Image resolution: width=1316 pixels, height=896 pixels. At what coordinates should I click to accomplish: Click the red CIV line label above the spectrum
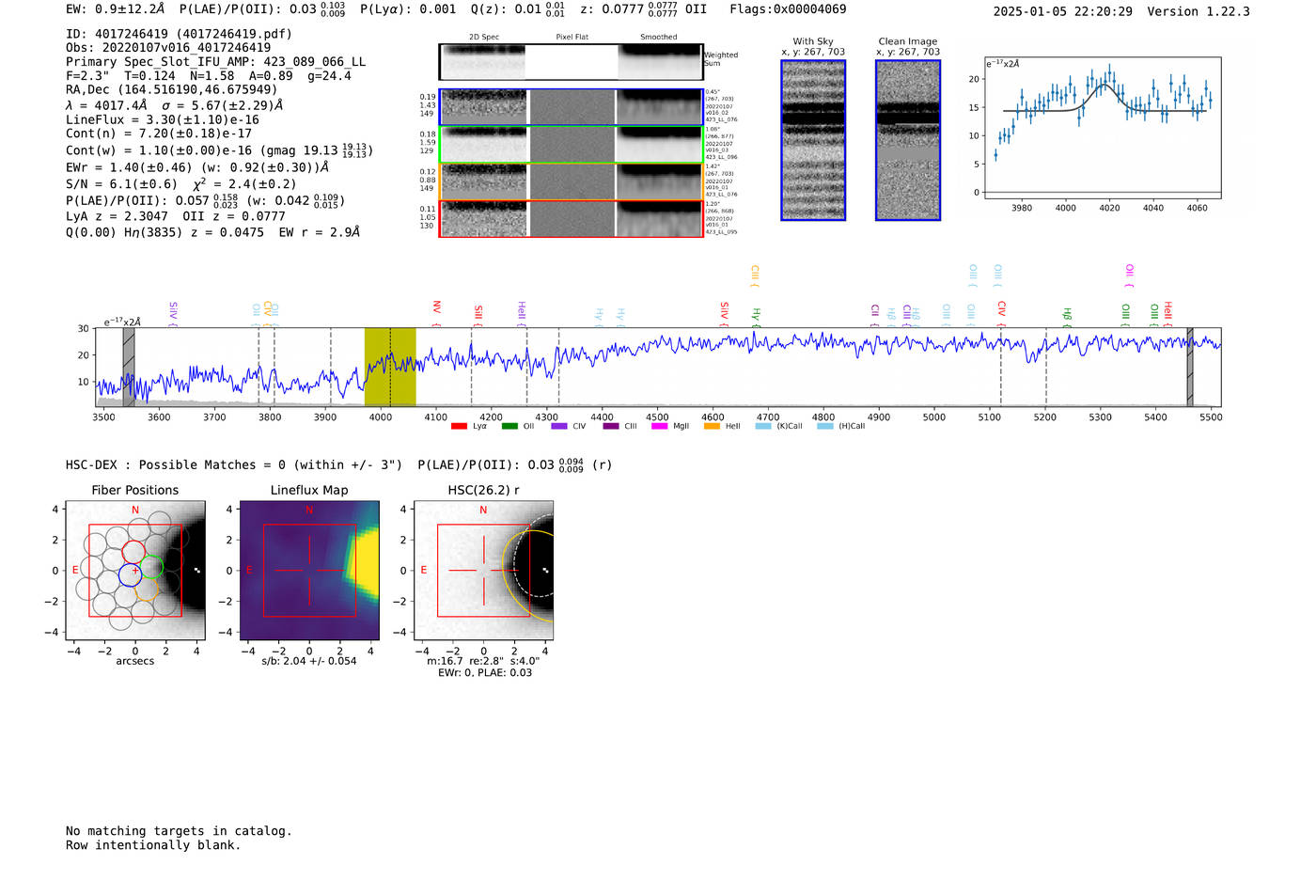tap(1002, 313)
